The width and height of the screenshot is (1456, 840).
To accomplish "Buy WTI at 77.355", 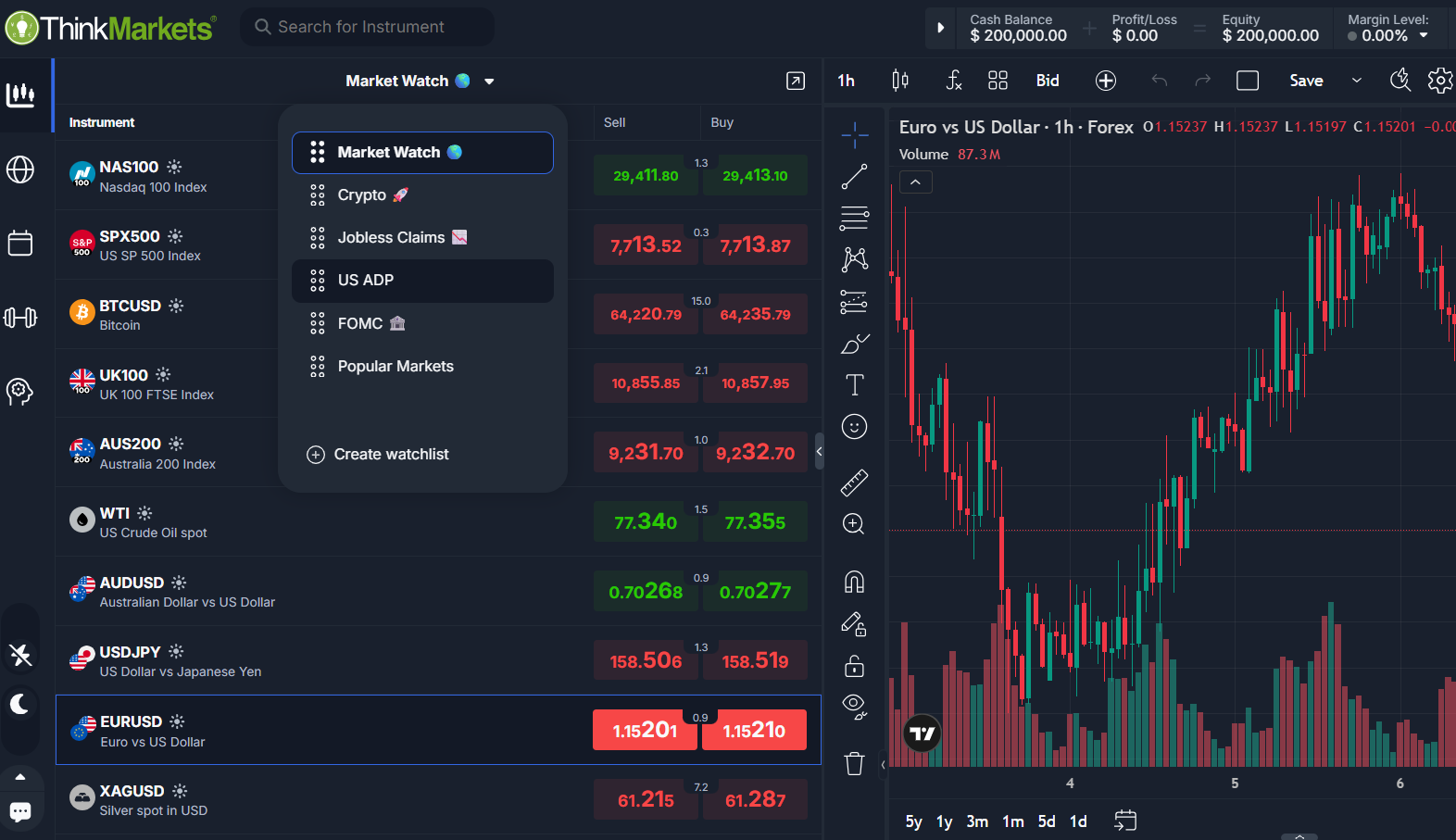I will 755,521.
